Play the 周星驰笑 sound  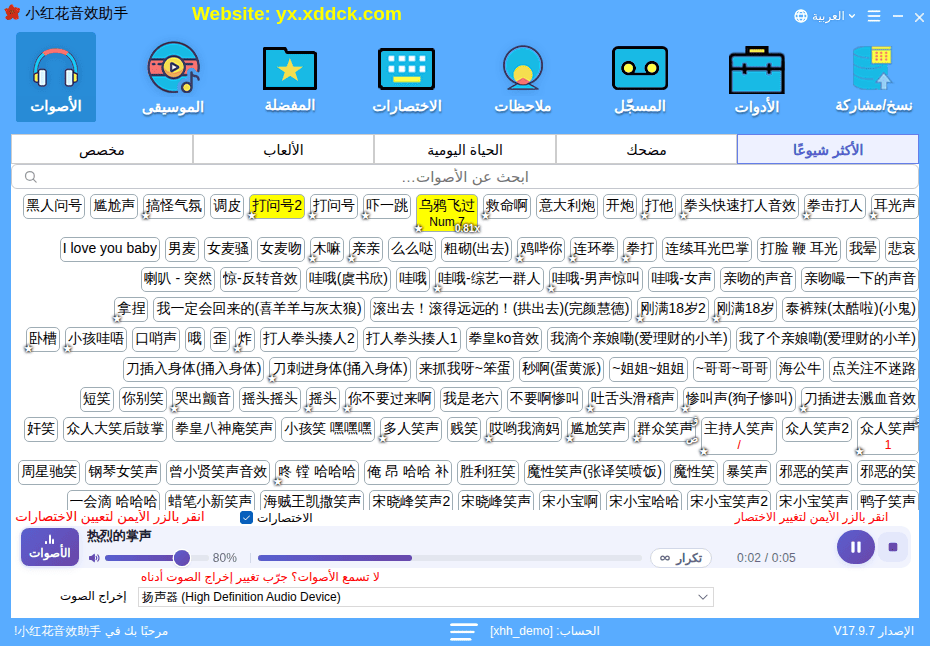pos(49,472)
